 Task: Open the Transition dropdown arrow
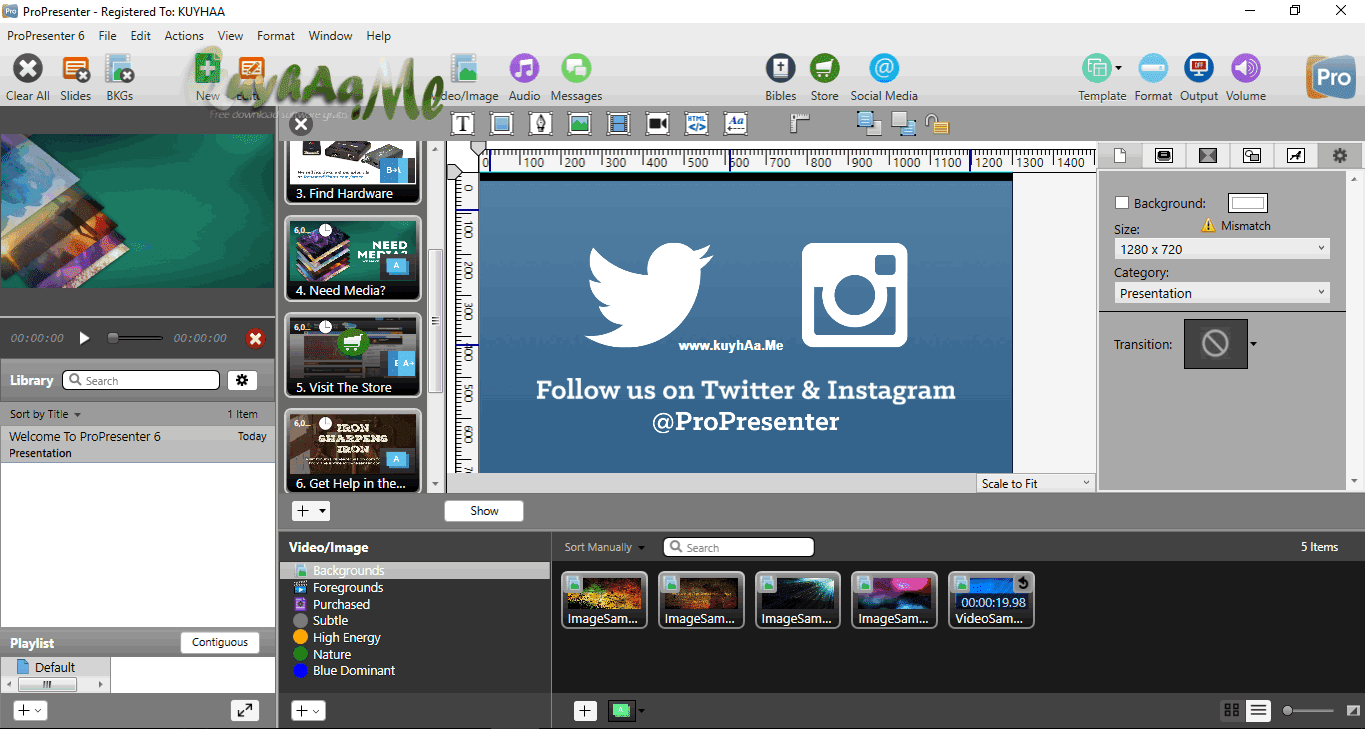1253,344
